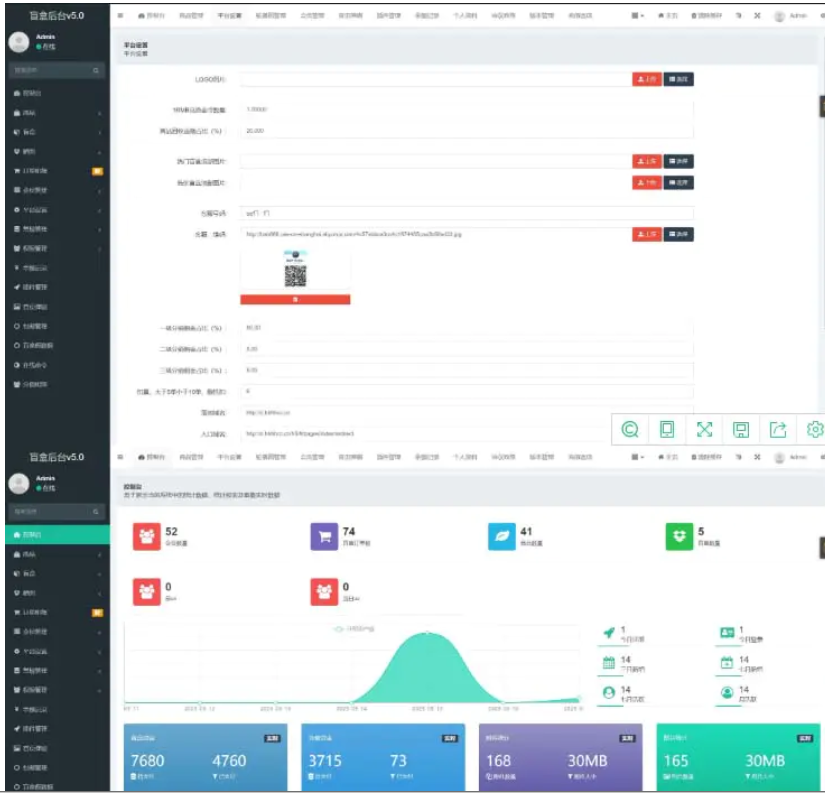
Task: Click the red users icon beside 52
Action: coord(146,536)
